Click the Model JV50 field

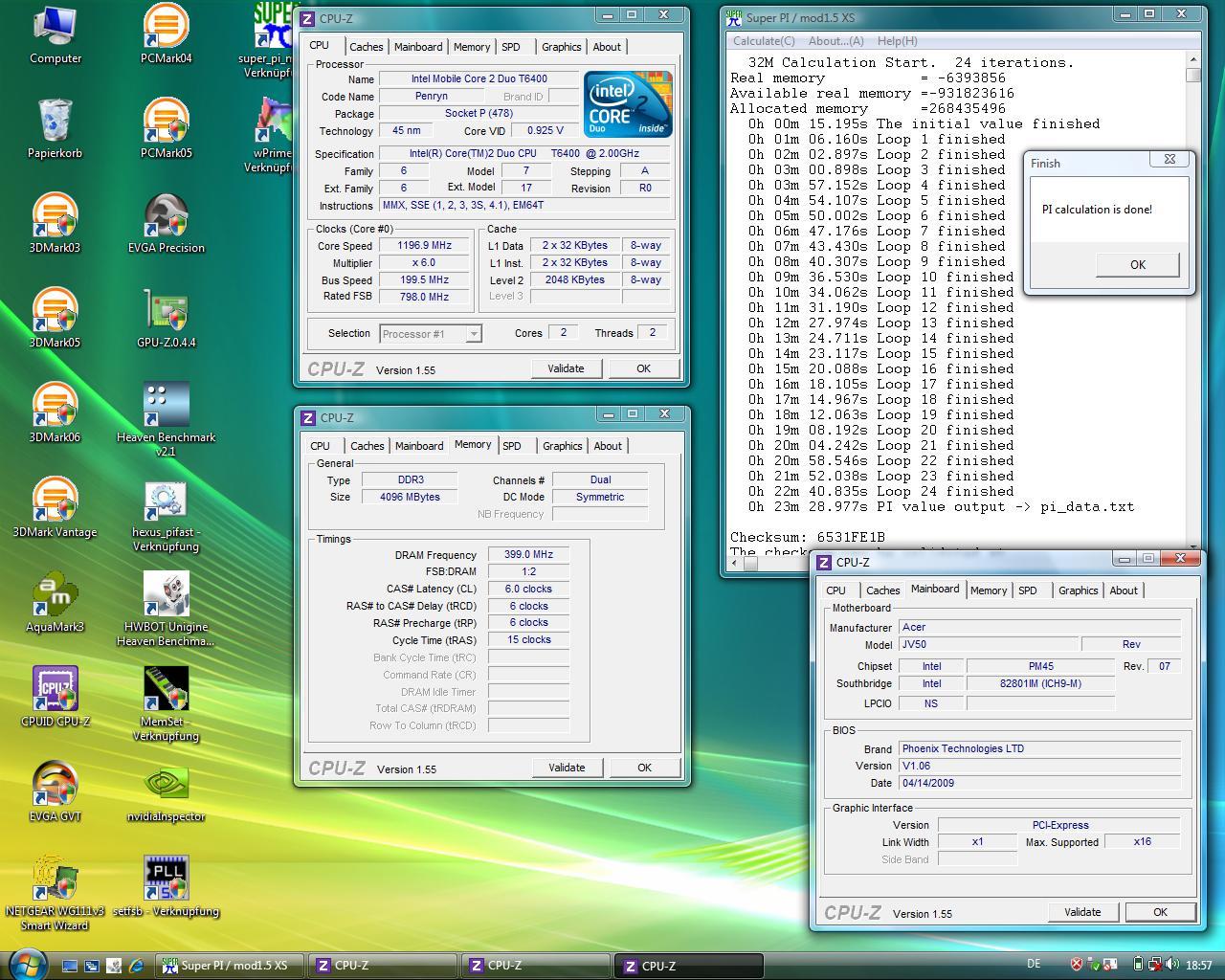(x=989, y=645)
